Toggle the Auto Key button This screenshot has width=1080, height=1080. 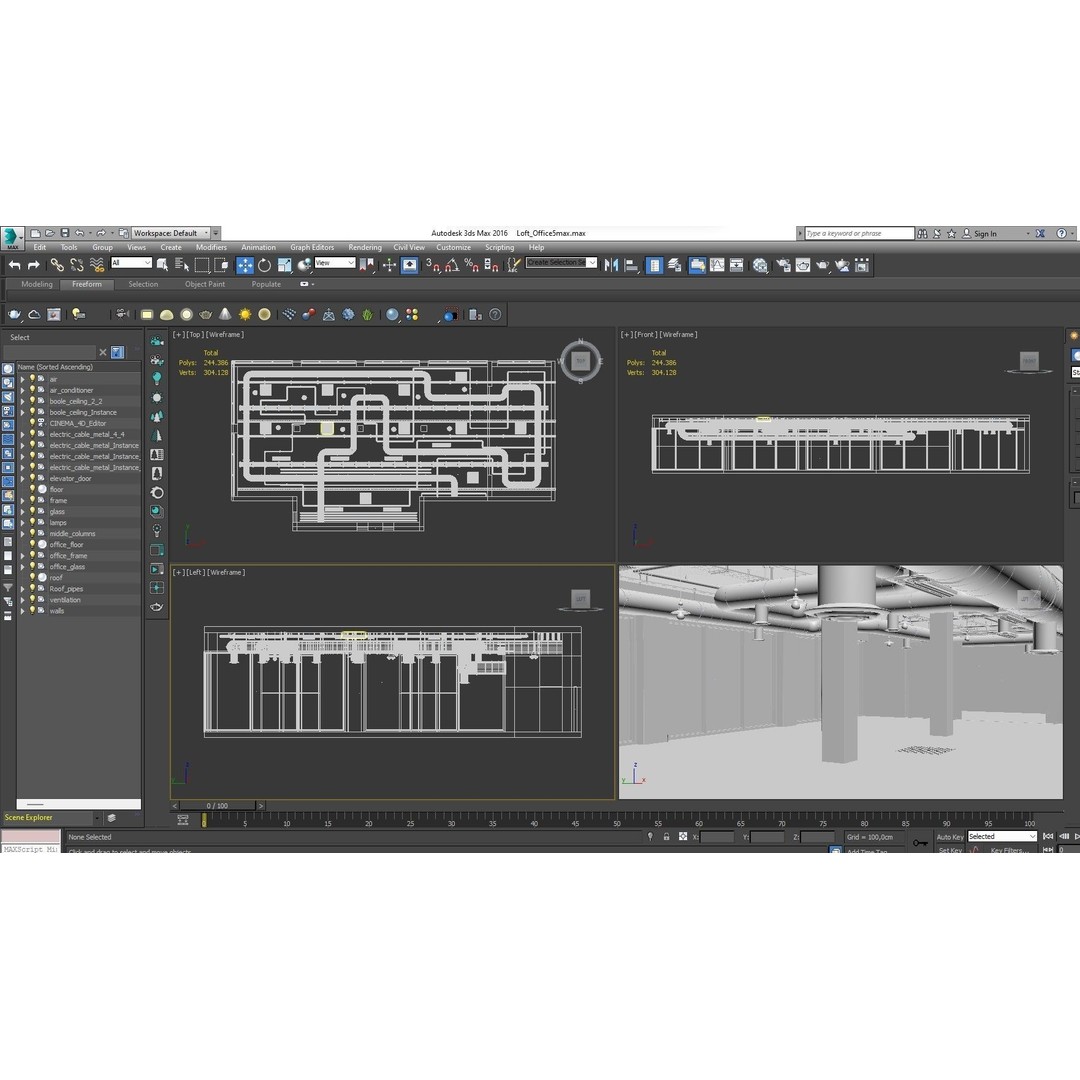(950, 837)
